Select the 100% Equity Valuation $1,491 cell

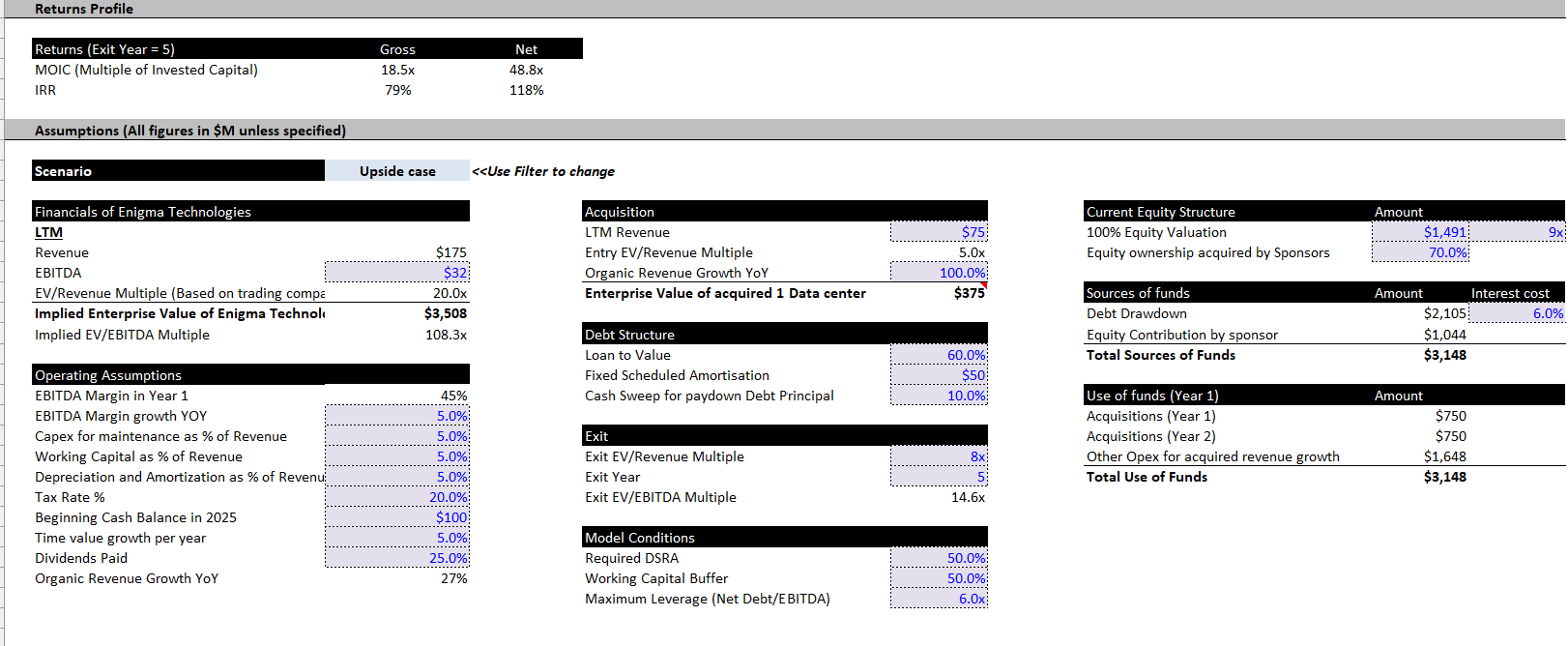[1420, 232]
